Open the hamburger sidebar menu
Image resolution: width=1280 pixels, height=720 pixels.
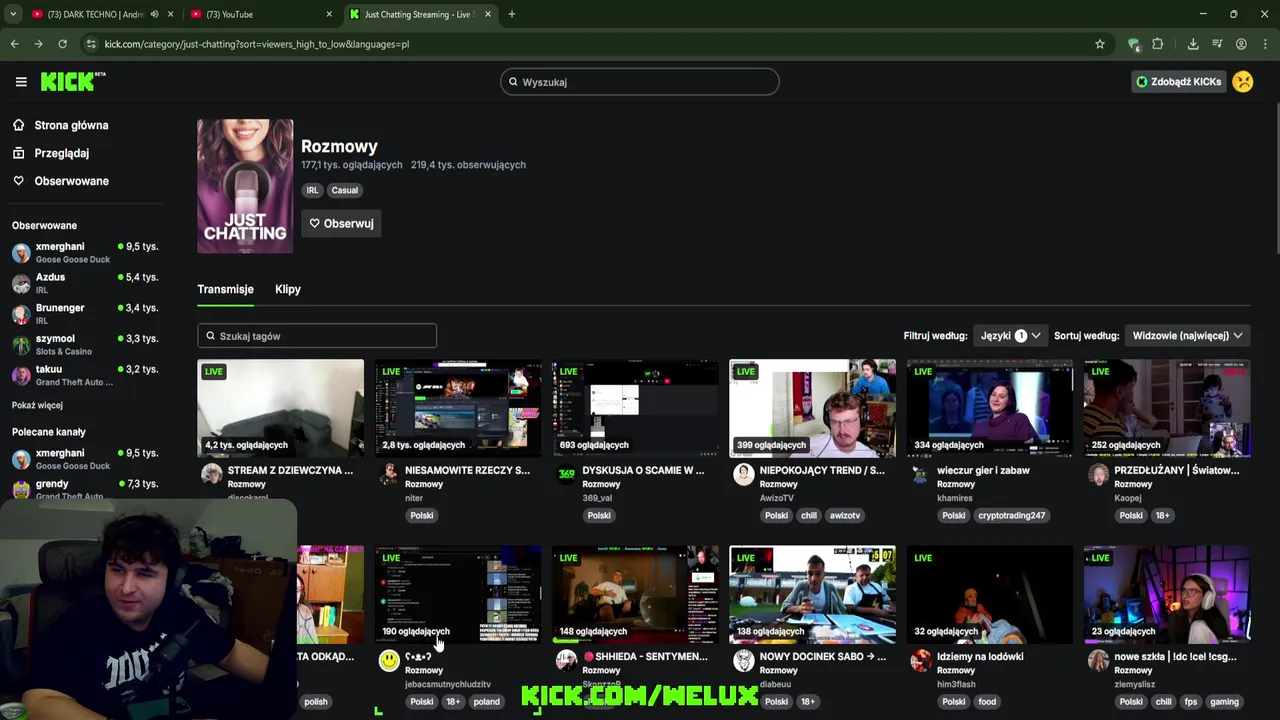(21, 82)
